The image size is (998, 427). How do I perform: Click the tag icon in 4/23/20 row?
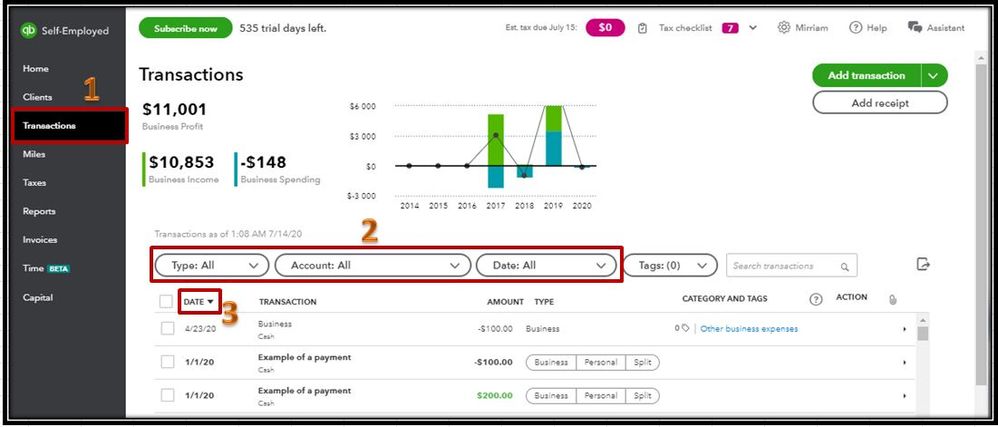pyautogui.click(x=685, y=328)
